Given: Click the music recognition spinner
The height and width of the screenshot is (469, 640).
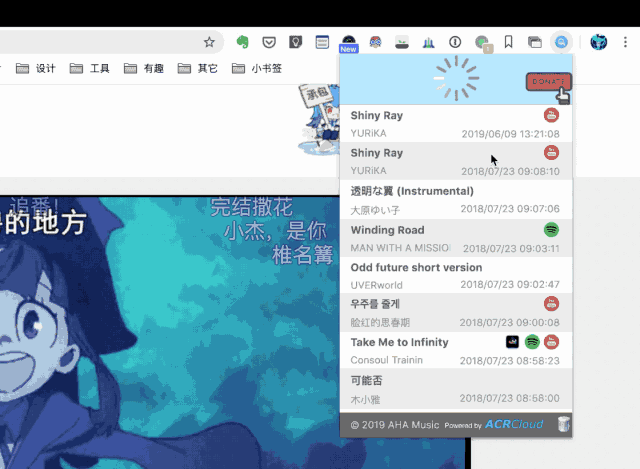Looking at the screenshot, I should click(x=456, y=78).
